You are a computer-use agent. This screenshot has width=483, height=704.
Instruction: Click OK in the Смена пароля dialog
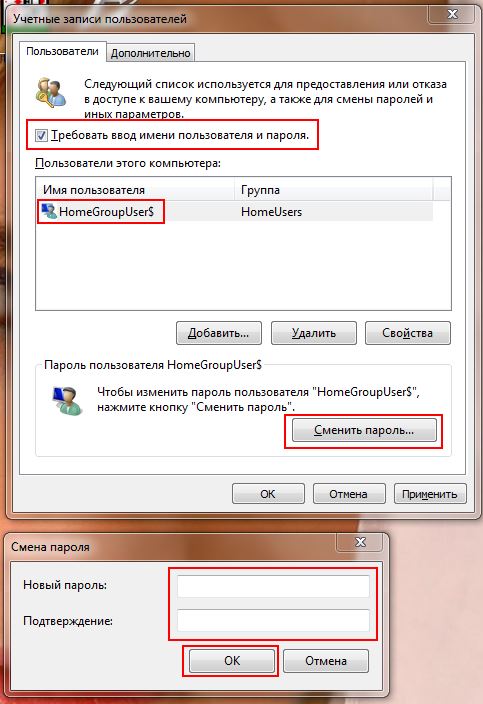(232, 660)
